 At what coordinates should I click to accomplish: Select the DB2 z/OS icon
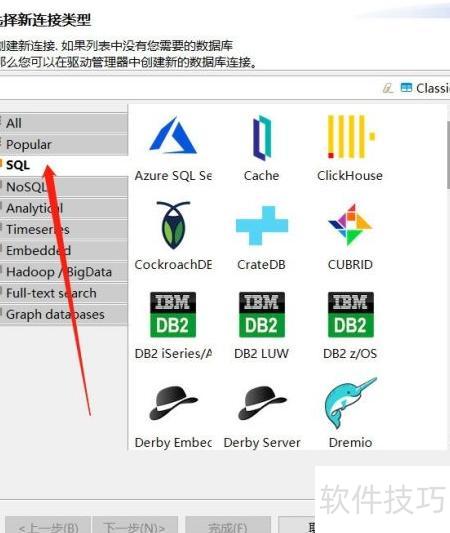click(x=350, y=314)
